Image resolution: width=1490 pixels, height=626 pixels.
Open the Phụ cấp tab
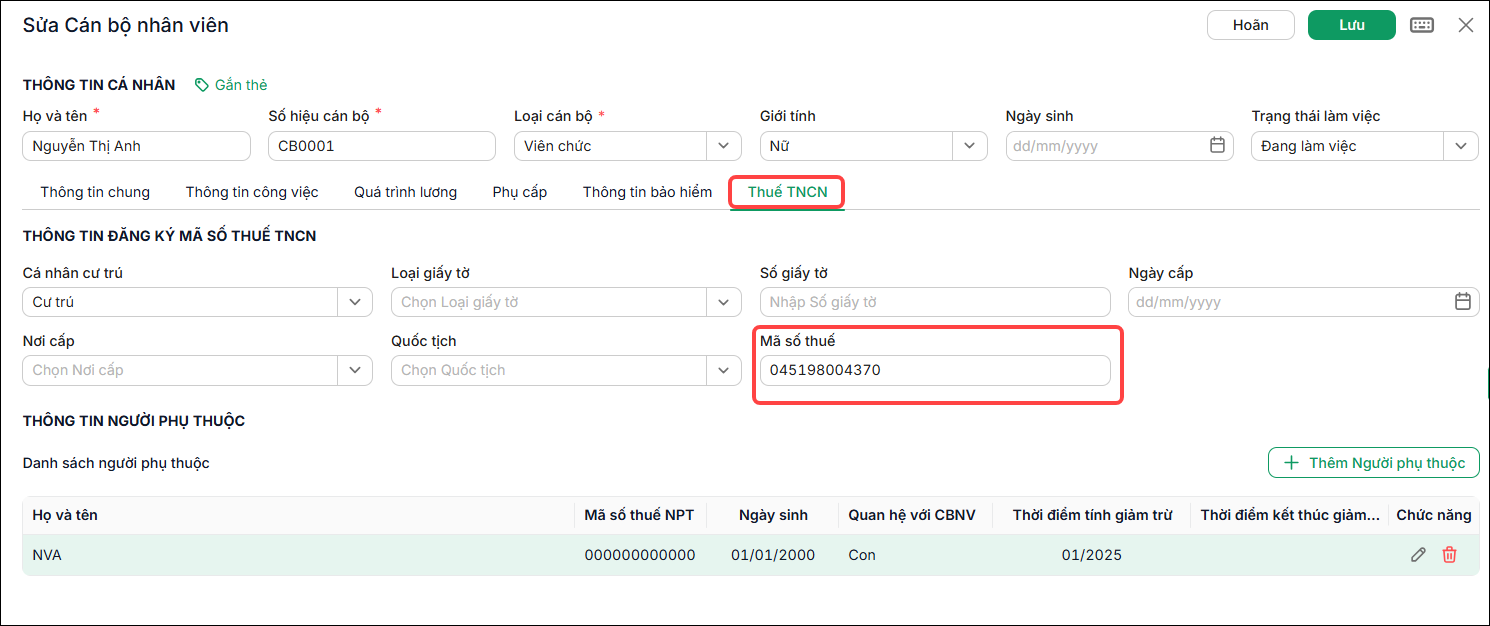point(520,192)
